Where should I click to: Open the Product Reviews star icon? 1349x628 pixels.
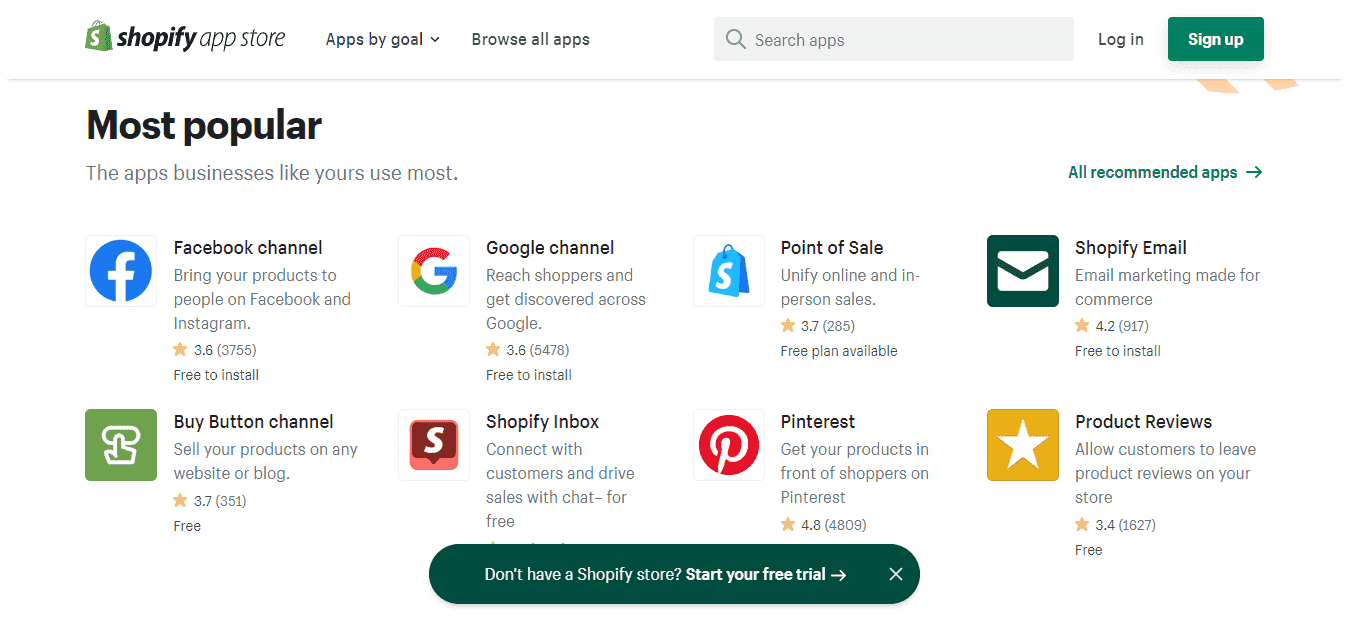1023,445
